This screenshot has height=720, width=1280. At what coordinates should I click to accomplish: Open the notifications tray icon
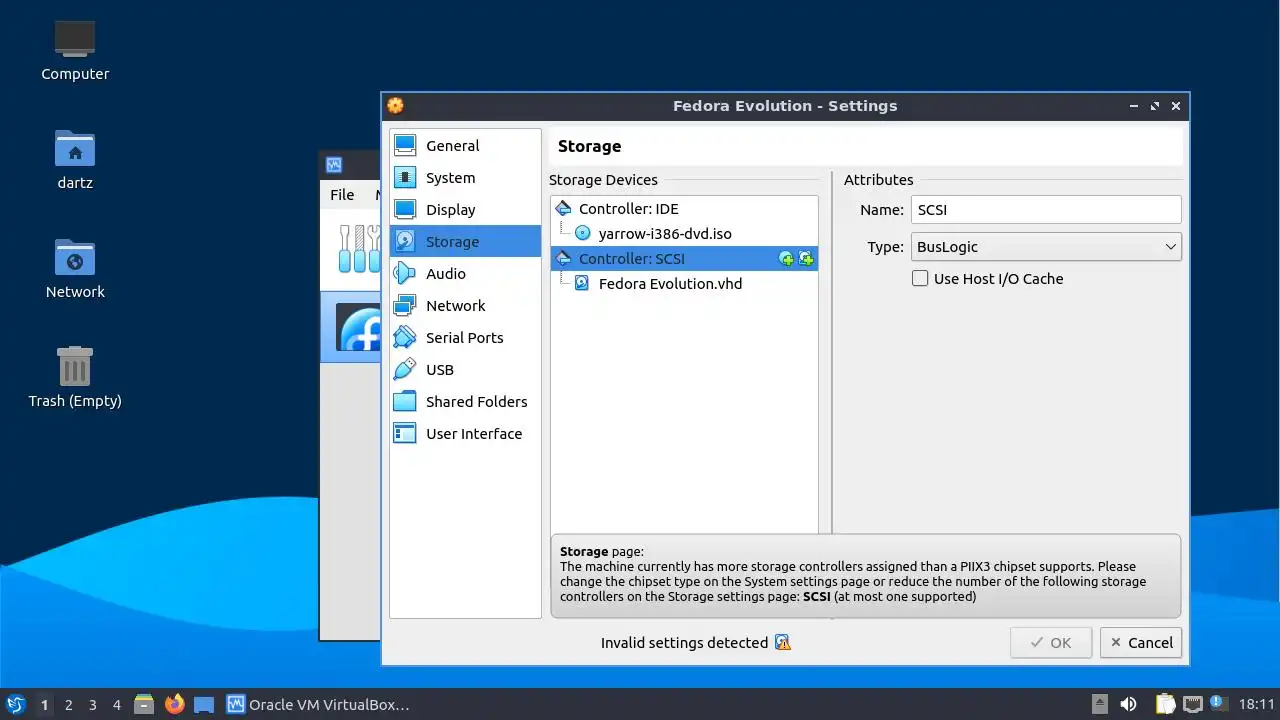pos(1218,704)
